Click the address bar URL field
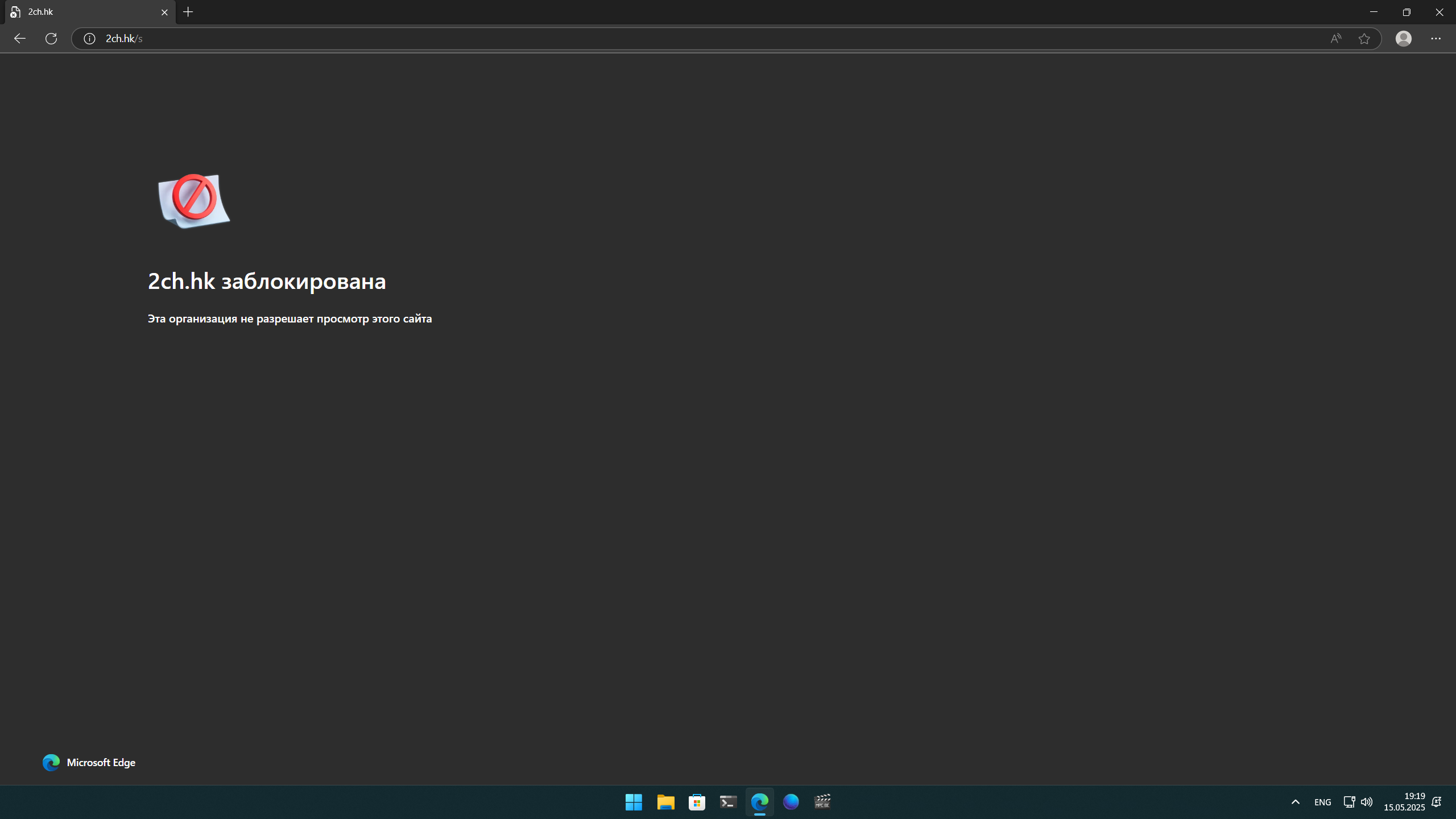The height and width of the screenshot is (819, 1456). (682, 39)
